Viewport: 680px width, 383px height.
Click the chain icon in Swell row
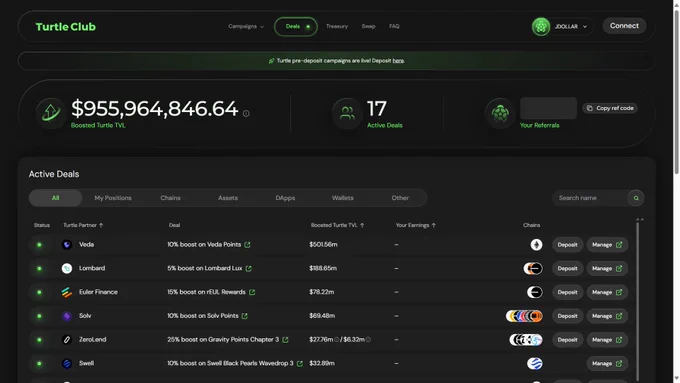click(x=535, y=363)
